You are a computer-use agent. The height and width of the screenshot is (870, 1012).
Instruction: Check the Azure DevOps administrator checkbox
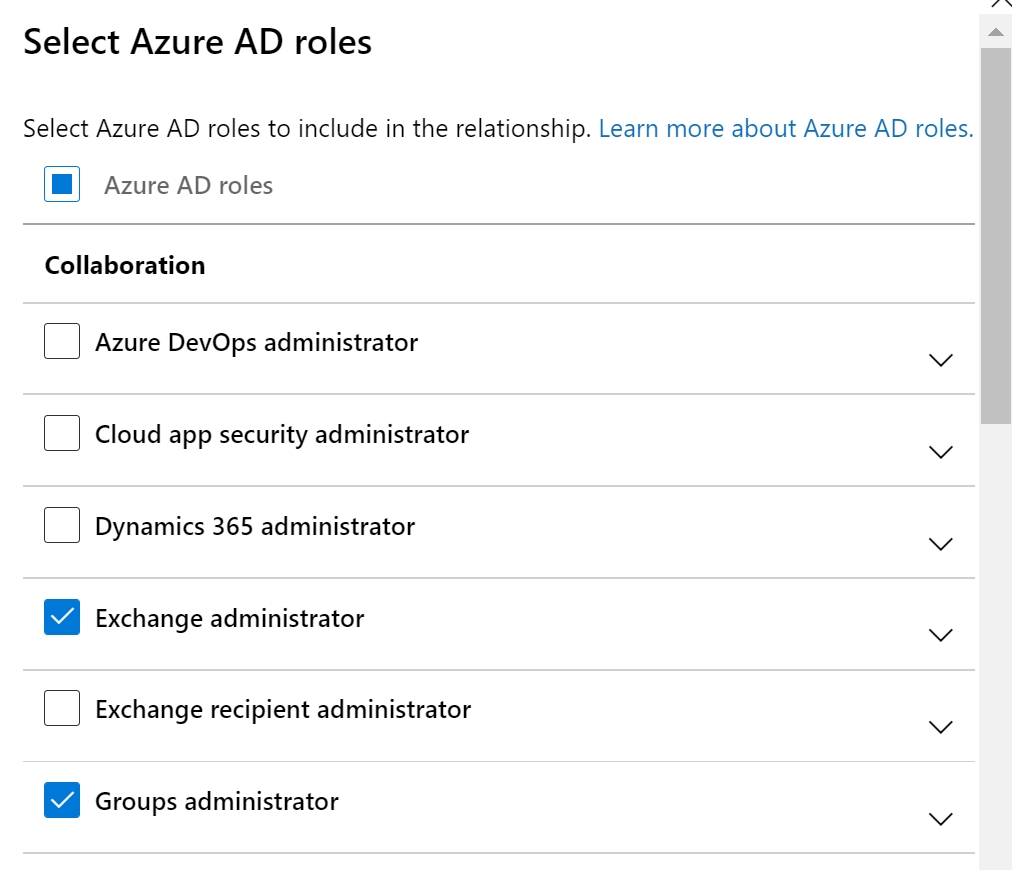[x=62, y=341]
